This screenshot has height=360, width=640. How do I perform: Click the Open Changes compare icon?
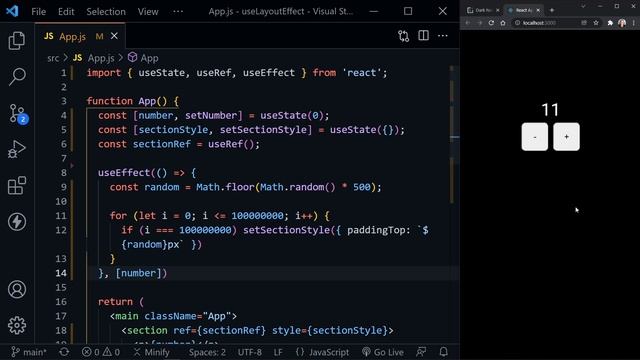(403, 36)
